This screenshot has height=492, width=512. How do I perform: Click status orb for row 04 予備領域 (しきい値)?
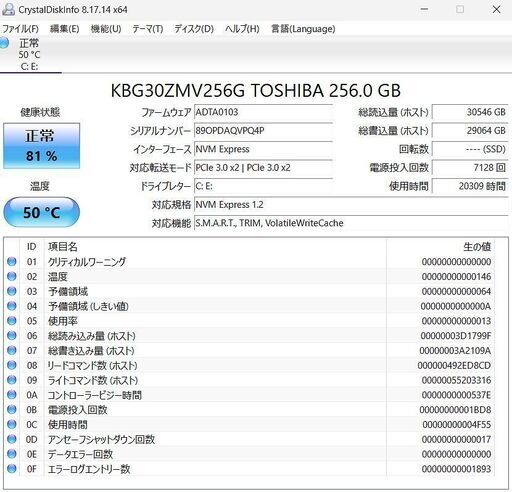pos(12,306)
